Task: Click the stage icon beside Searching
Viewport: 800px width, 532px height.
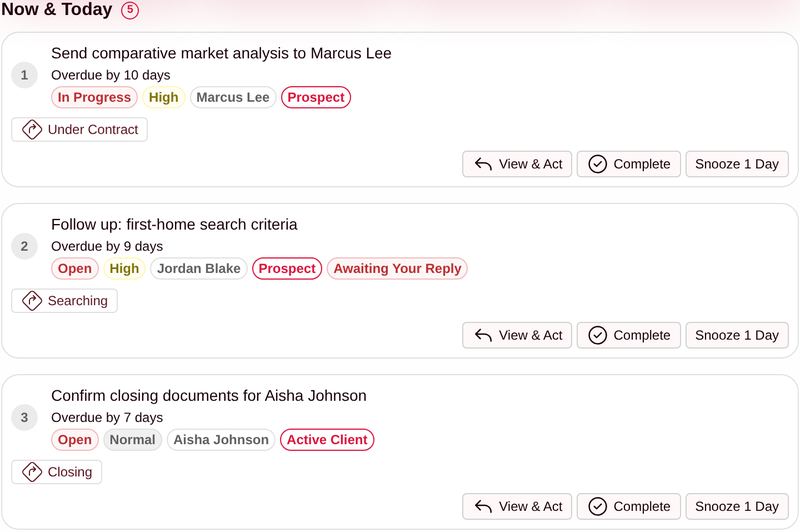Action: [x=32, y=301]
